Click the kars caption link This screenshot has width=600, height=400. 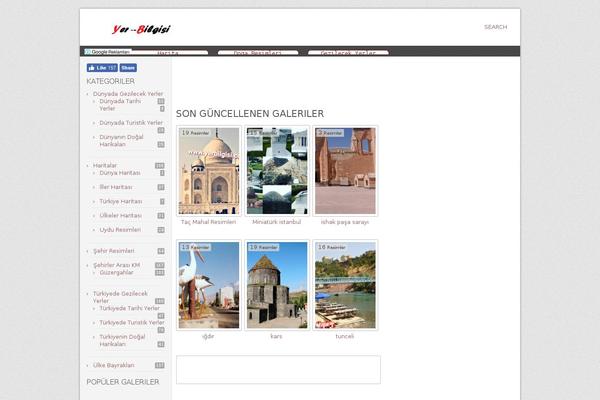(276, 336)
